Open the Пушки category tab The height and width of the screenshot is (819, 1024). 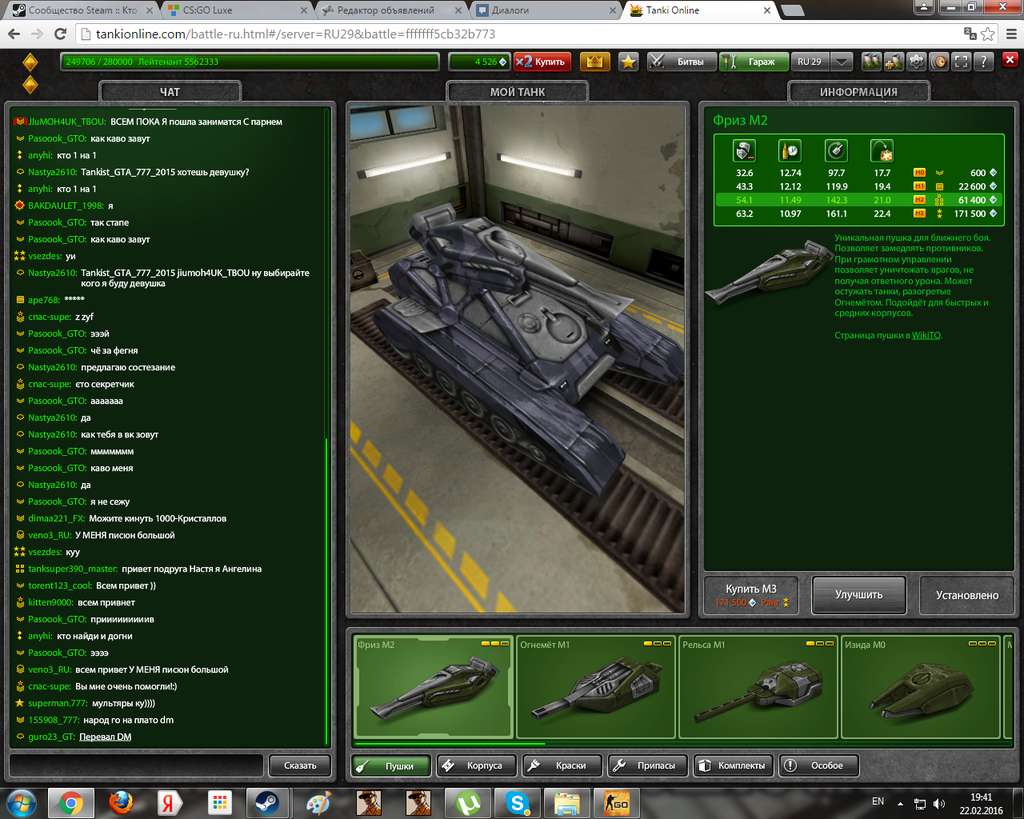click(391, 765)
